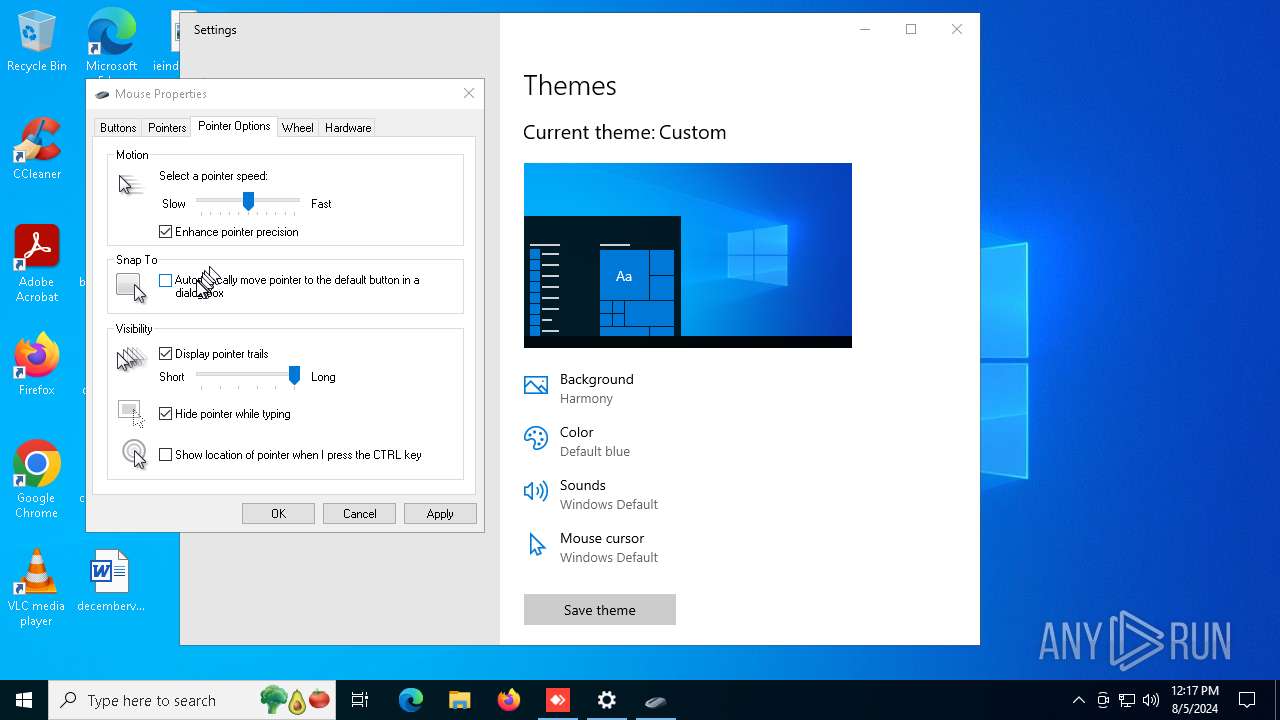1280x720 pixels.
Task: Open File Explorer from the taskbar
Action: coord(459,700)
